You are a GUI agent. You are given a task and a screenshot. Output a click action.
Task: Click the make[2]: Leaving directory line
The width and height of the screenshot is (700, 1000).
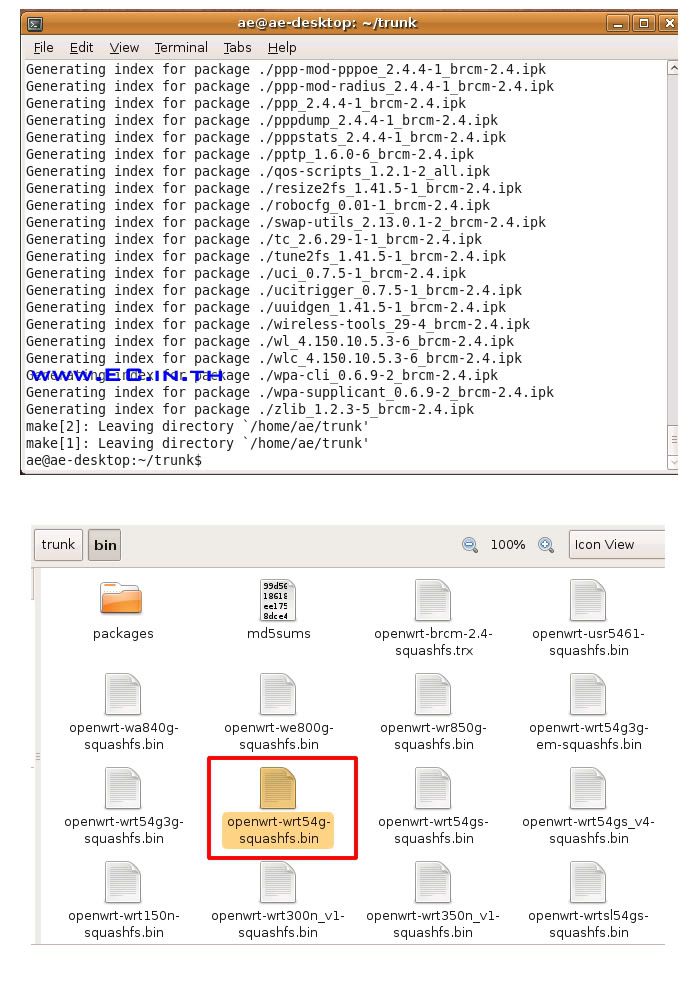[x=197, y=426]
